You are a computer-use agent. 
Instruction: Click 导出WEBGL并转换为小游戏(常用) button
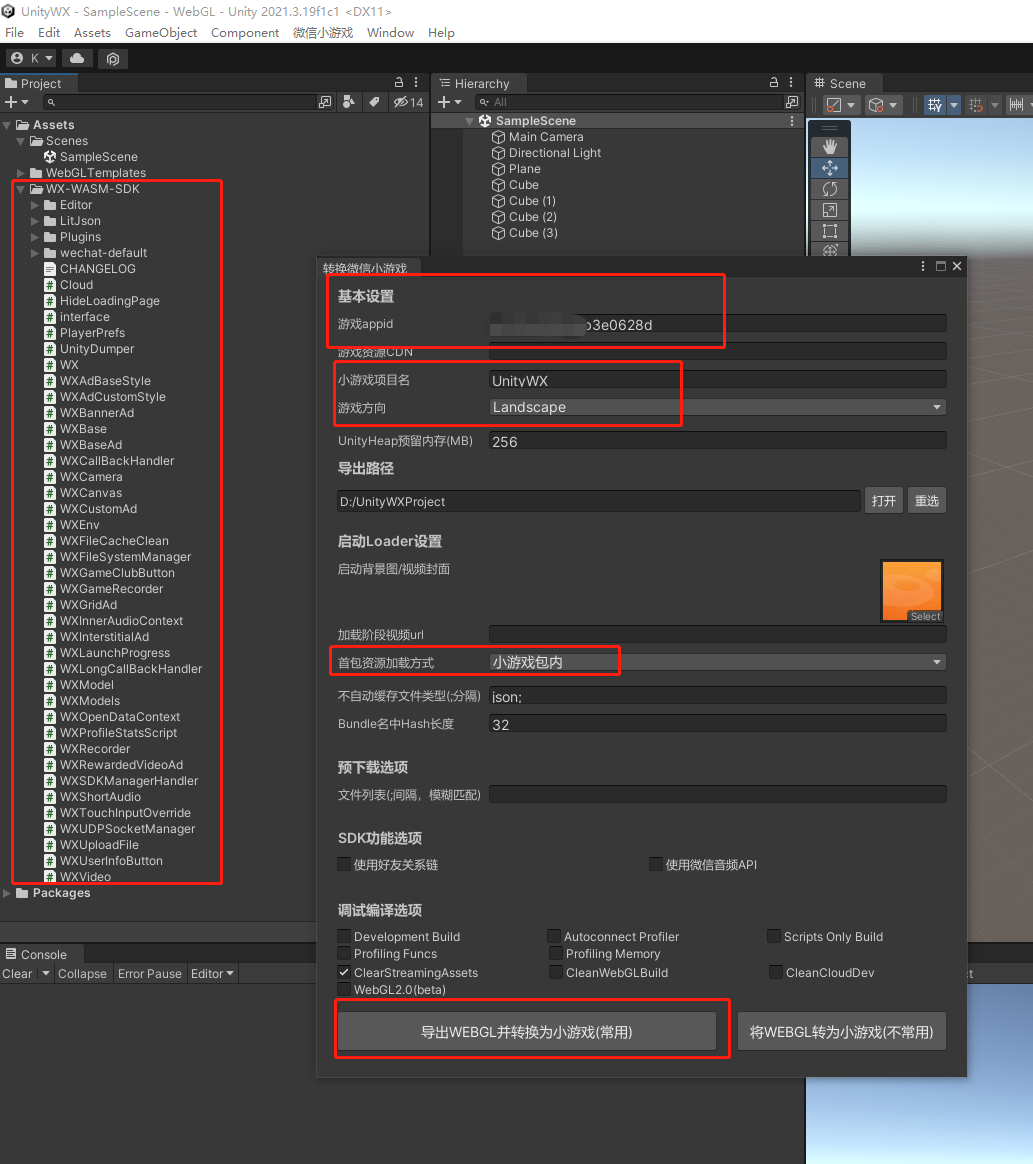tap(527, 1032)
